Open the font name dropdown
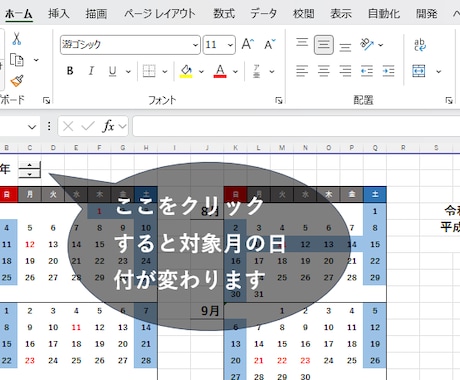Screen dimensions: 460x380 click(x=195, y=45)
